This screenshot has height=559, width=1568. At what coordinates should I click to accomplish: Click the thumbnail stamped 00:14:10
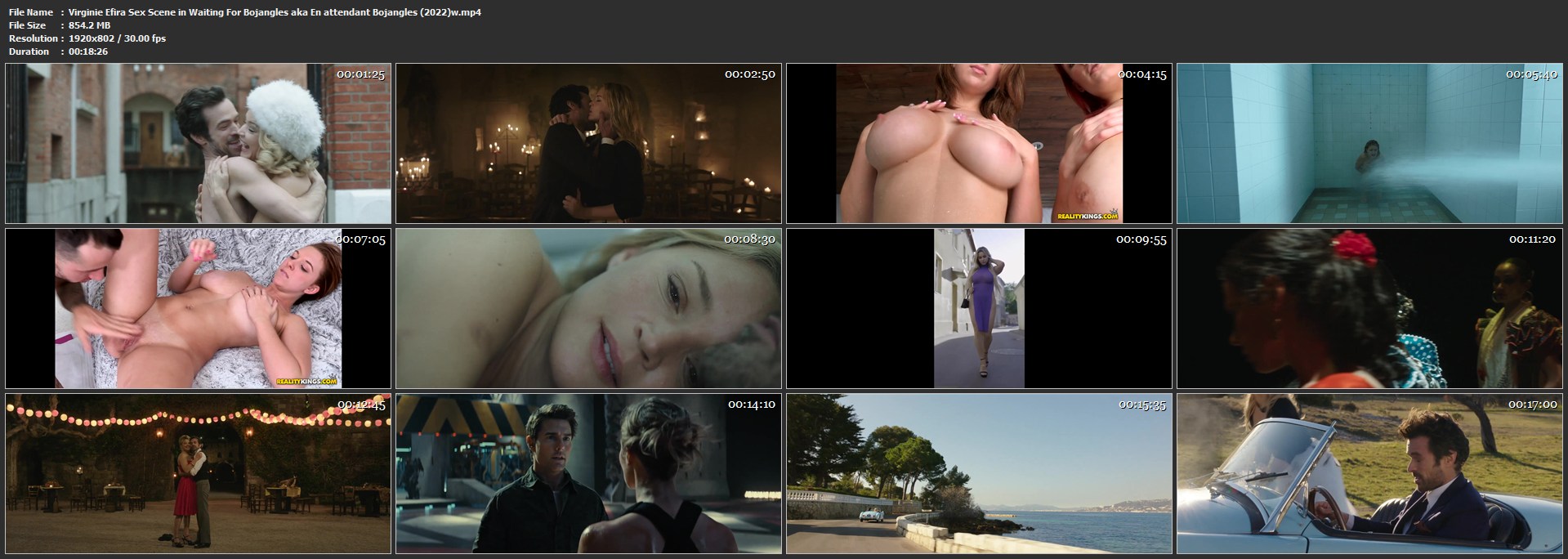588,473
